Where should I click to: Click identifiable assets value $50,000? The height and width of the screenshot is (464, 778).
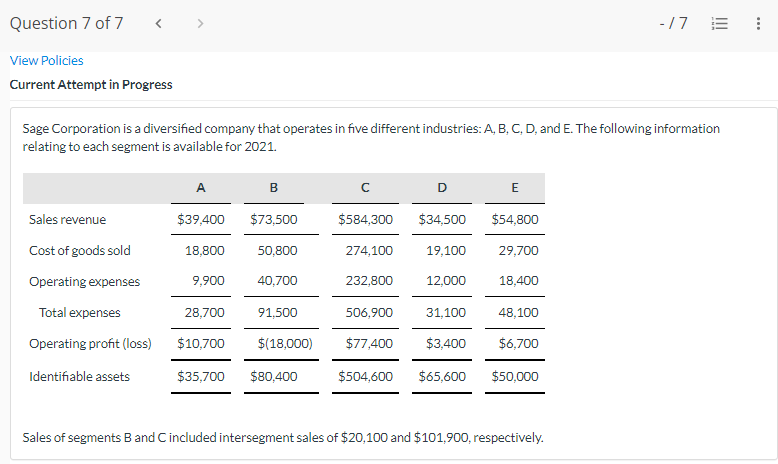pos(515,377)
